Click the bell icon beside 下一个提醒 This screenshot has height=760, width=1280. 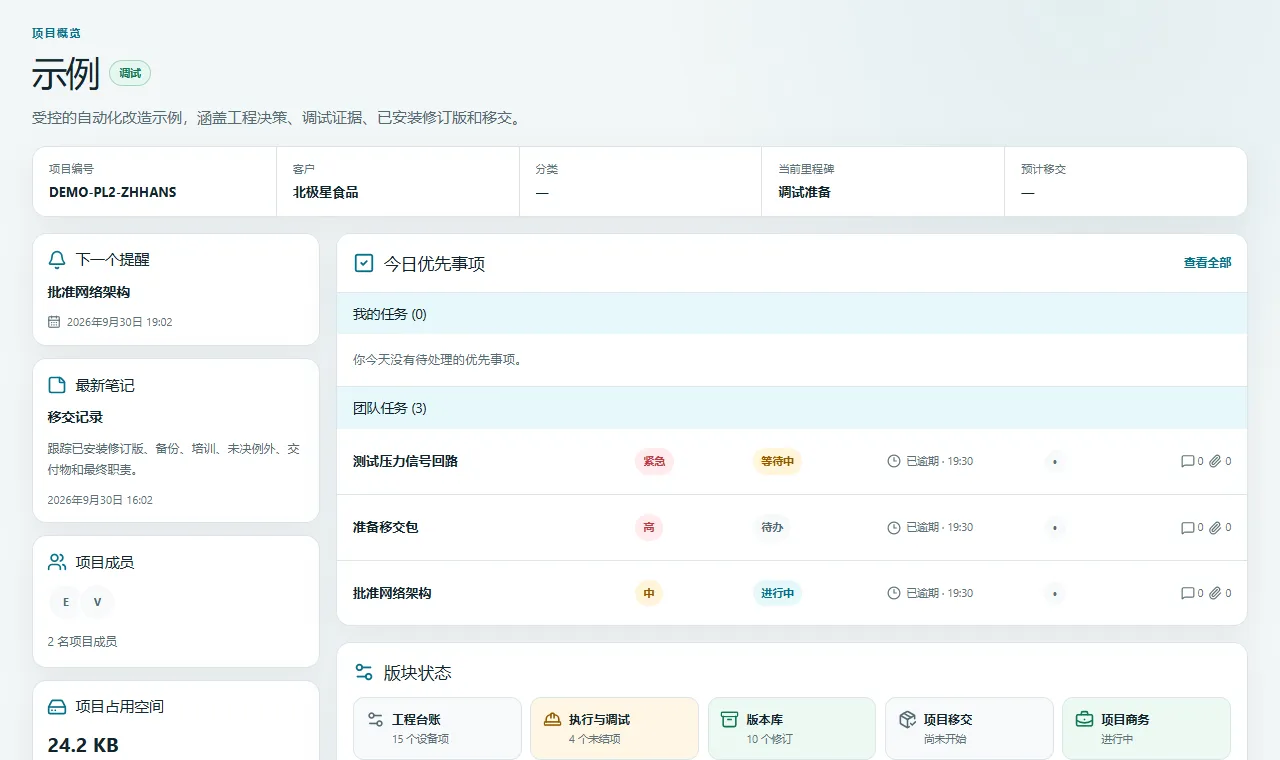57,260
